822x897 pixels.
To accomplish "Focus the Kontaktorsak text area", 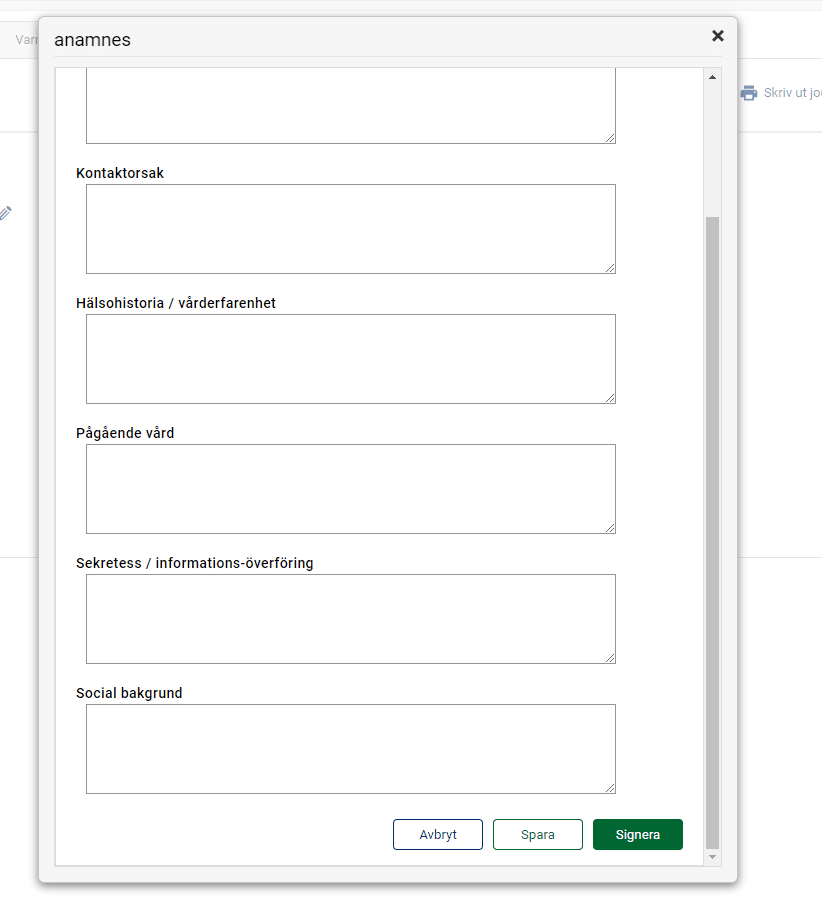I will click(351, 229).
